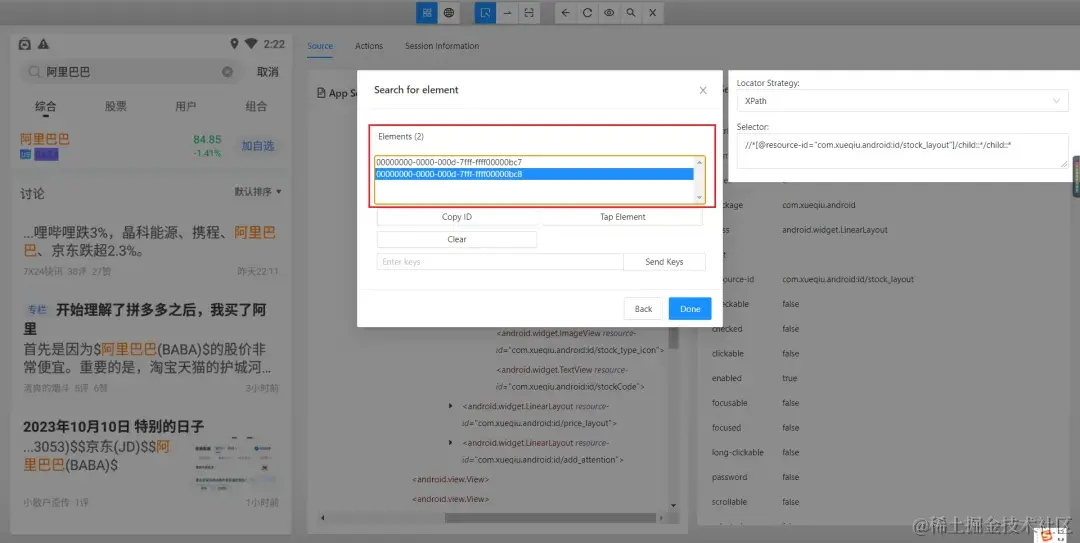
Task: Open the Source tab
Action: 320,46
